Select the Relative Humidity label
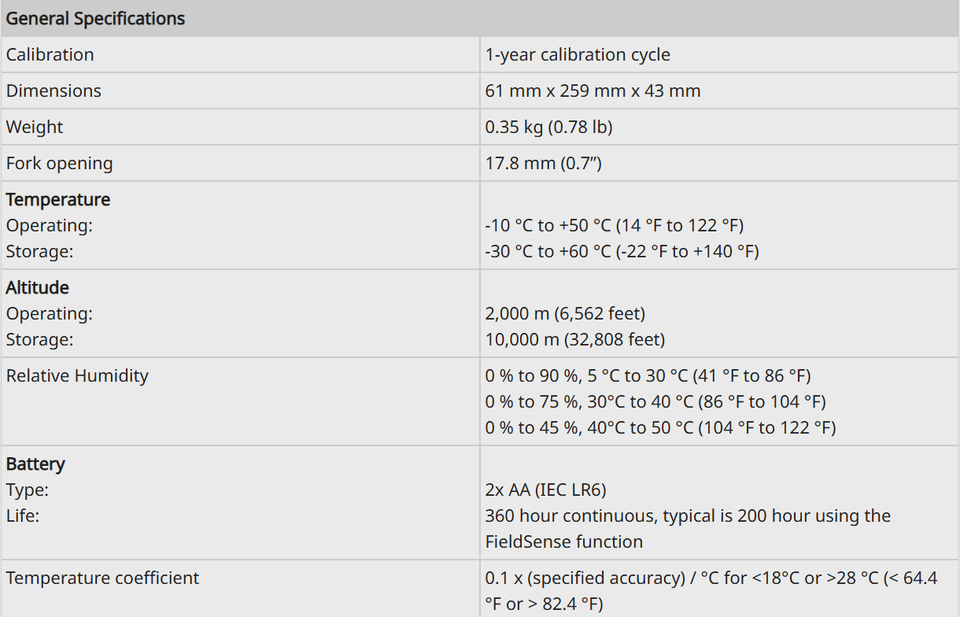Viewport: 960px width, 617px height. 77,376
